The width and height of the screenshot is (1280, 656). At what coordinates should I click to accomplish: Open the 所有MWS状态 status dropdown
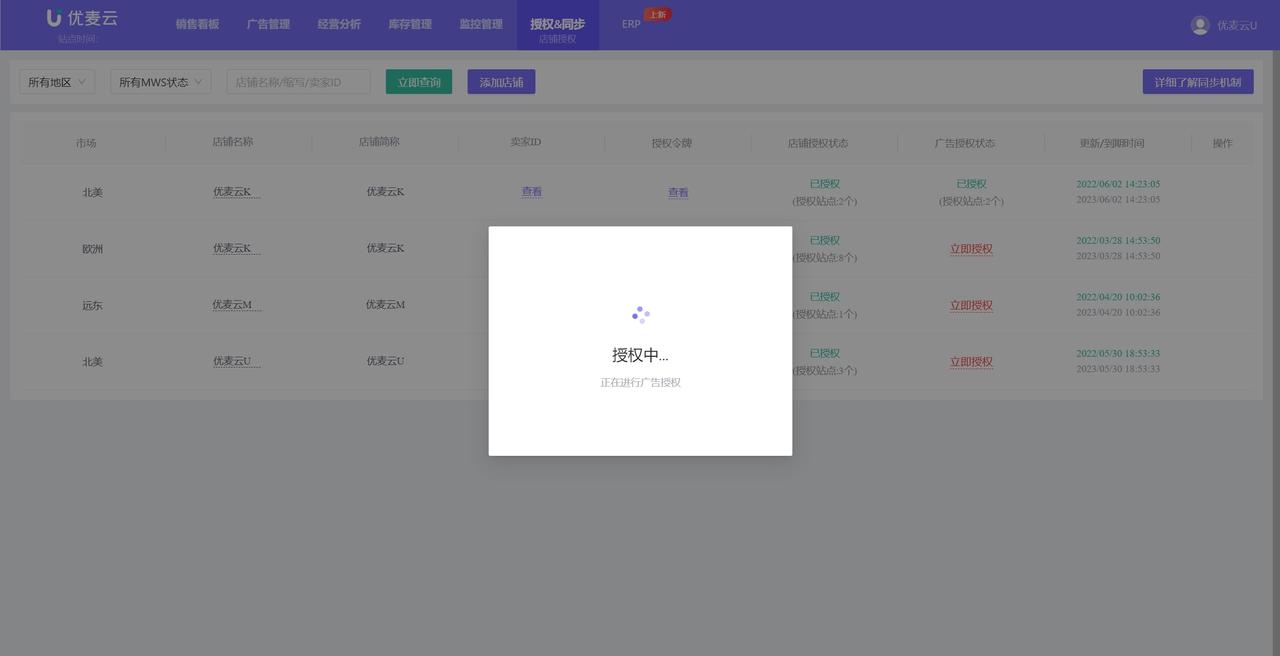point(160,81)
